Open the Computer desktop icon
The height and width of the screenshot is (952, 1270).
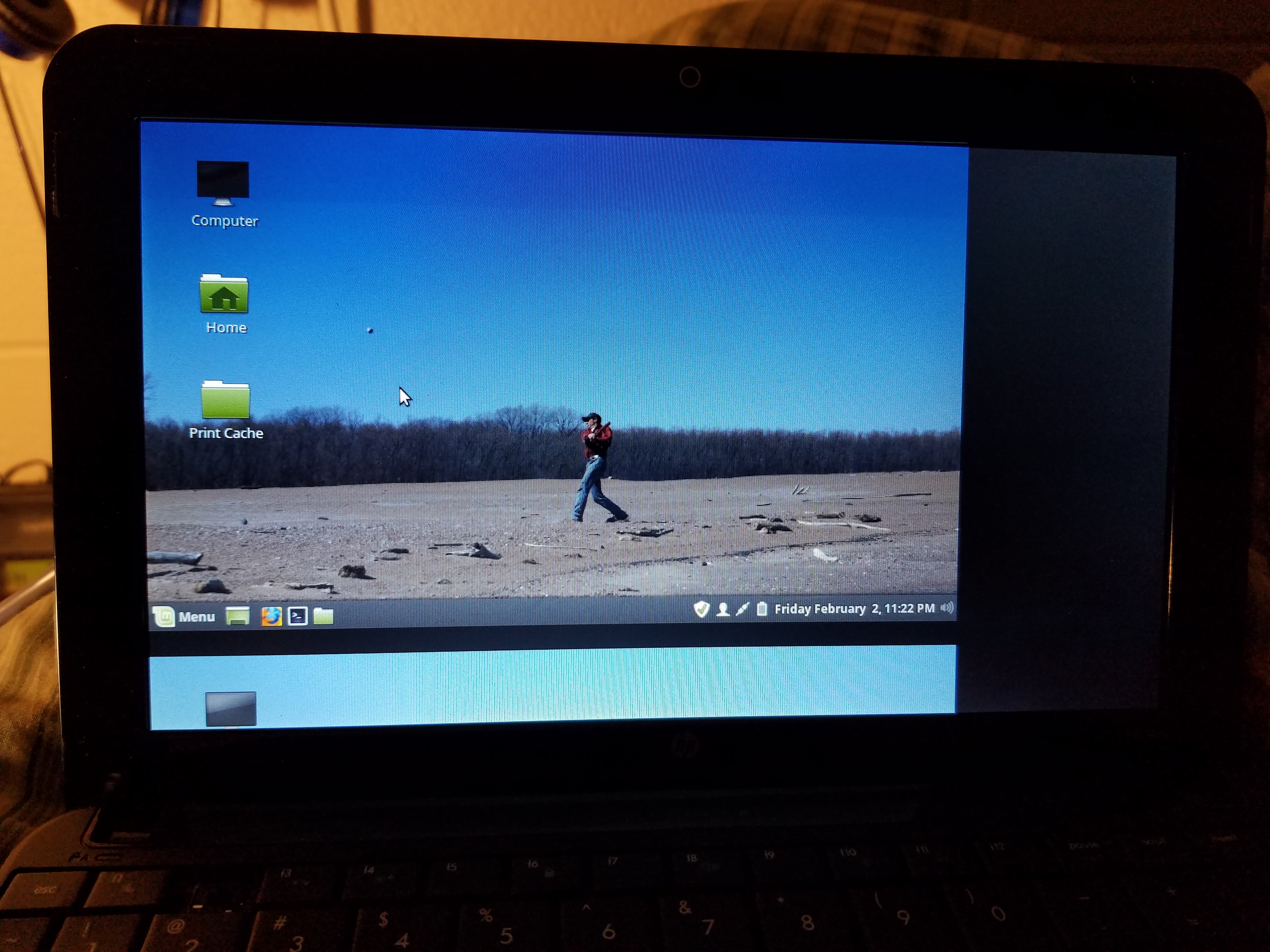click(223, 183)
